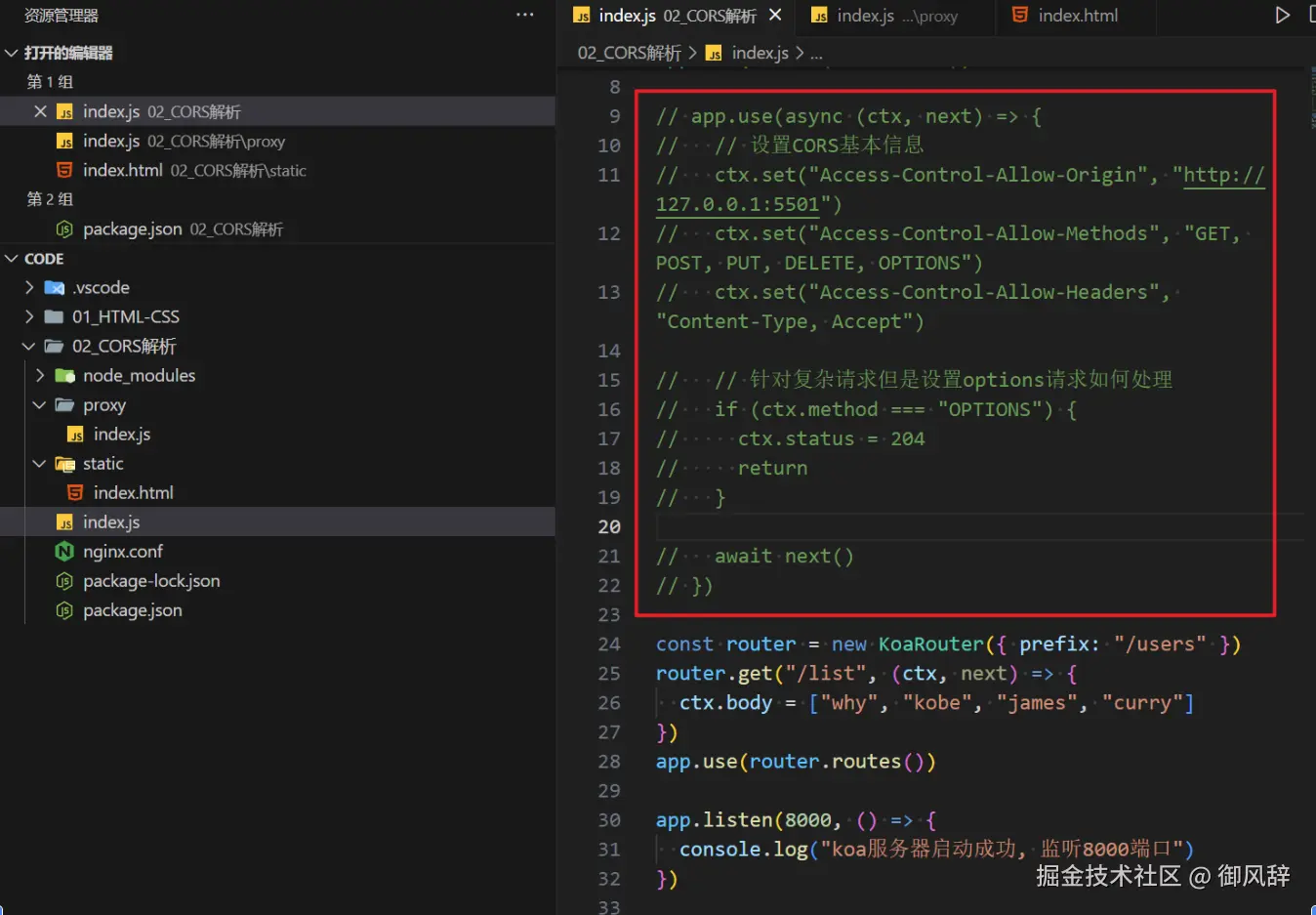Open index.js 02_CORS解析\proxy in open editors
Image resolution: width=1316 pixels, height=915 pixels.
point(277,142)
